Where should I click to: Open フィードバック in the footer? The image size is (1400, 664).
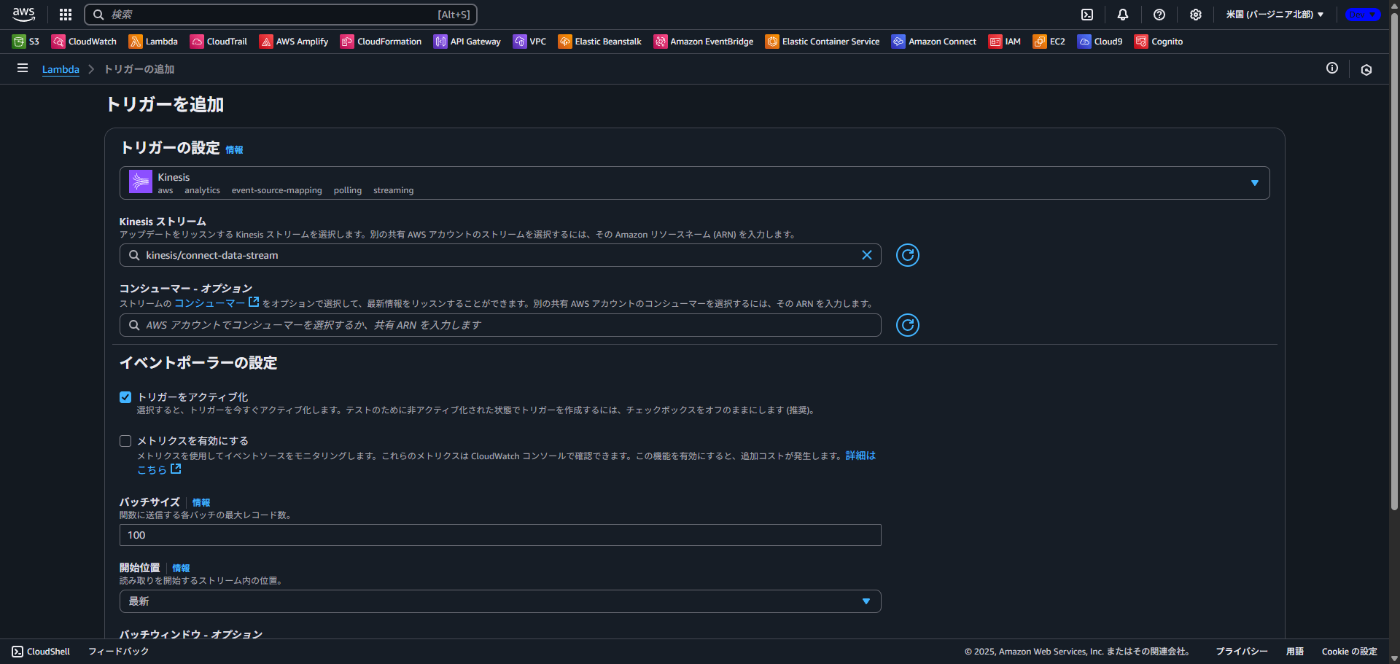[x=118, y=651]
